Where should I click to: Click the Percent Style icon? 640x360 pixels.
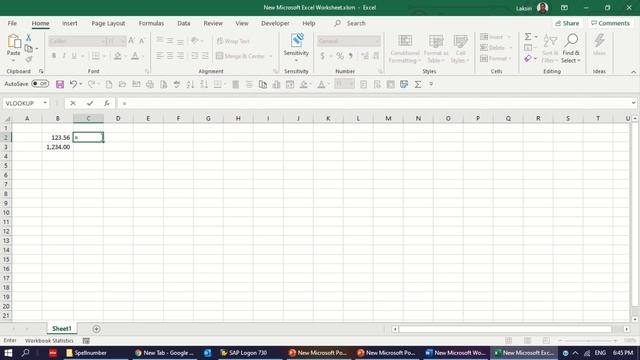pos(340,56)
